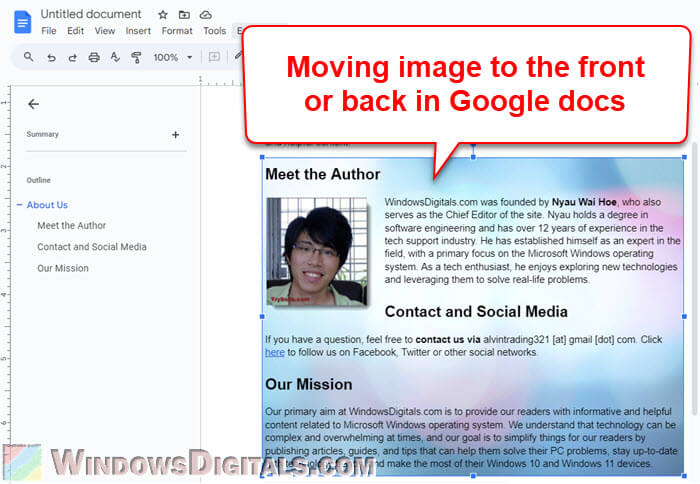Activate the paint format tool
Viewport: 700px width, 484px height.
click(136, 57)
